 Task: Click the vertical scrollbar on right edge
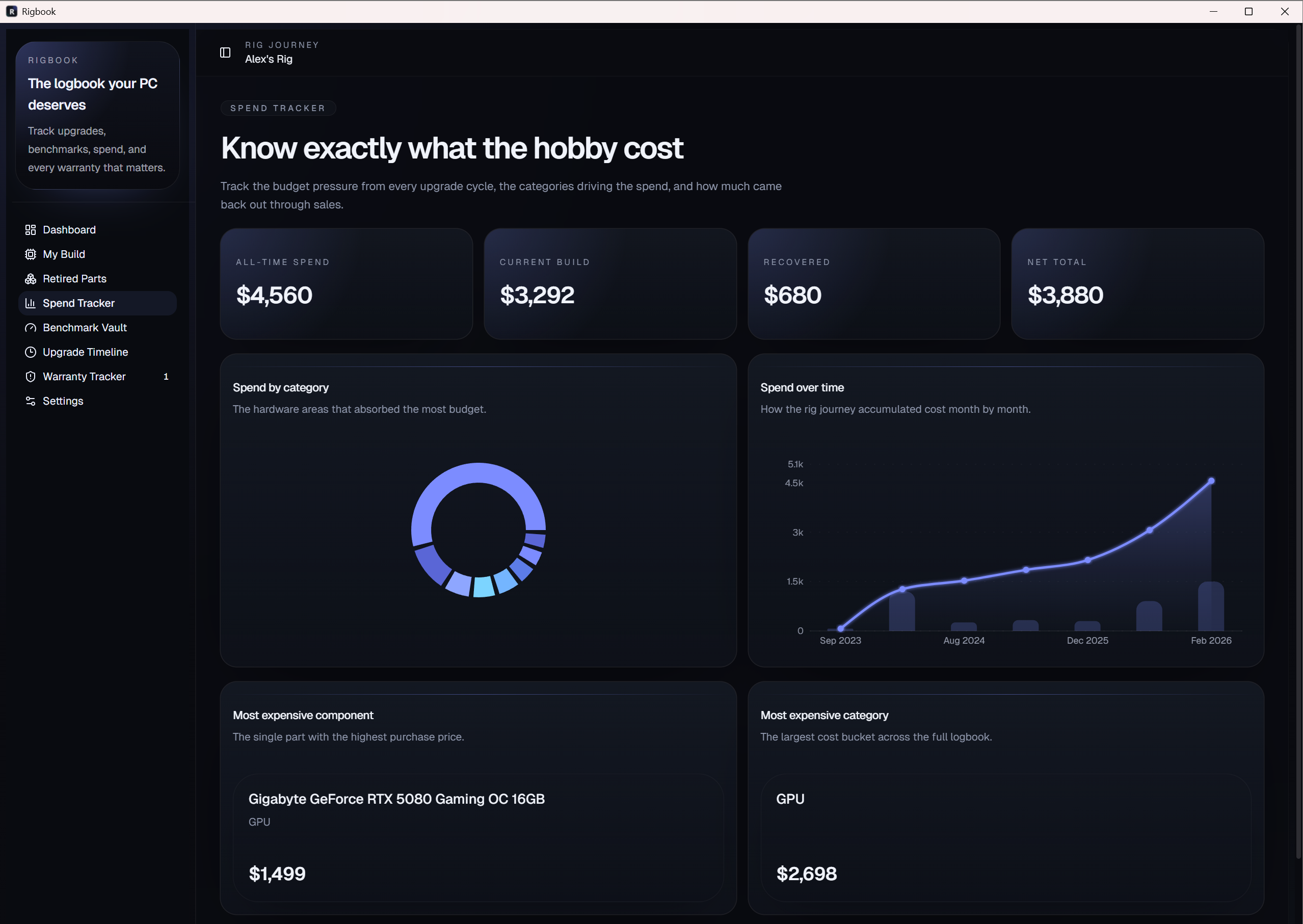point(1298,444)
